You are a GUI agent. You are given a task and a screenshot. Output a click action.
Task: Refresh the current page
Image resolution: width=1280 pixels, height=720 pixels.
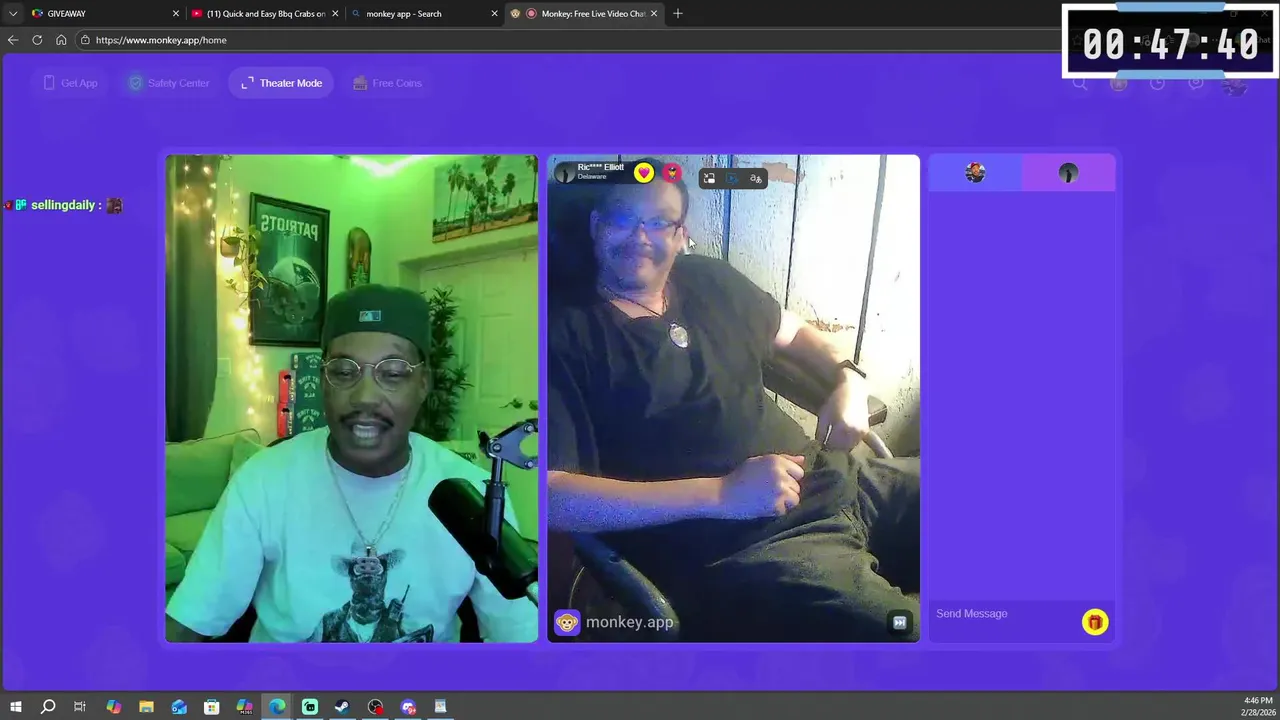[x=37, y=40]
